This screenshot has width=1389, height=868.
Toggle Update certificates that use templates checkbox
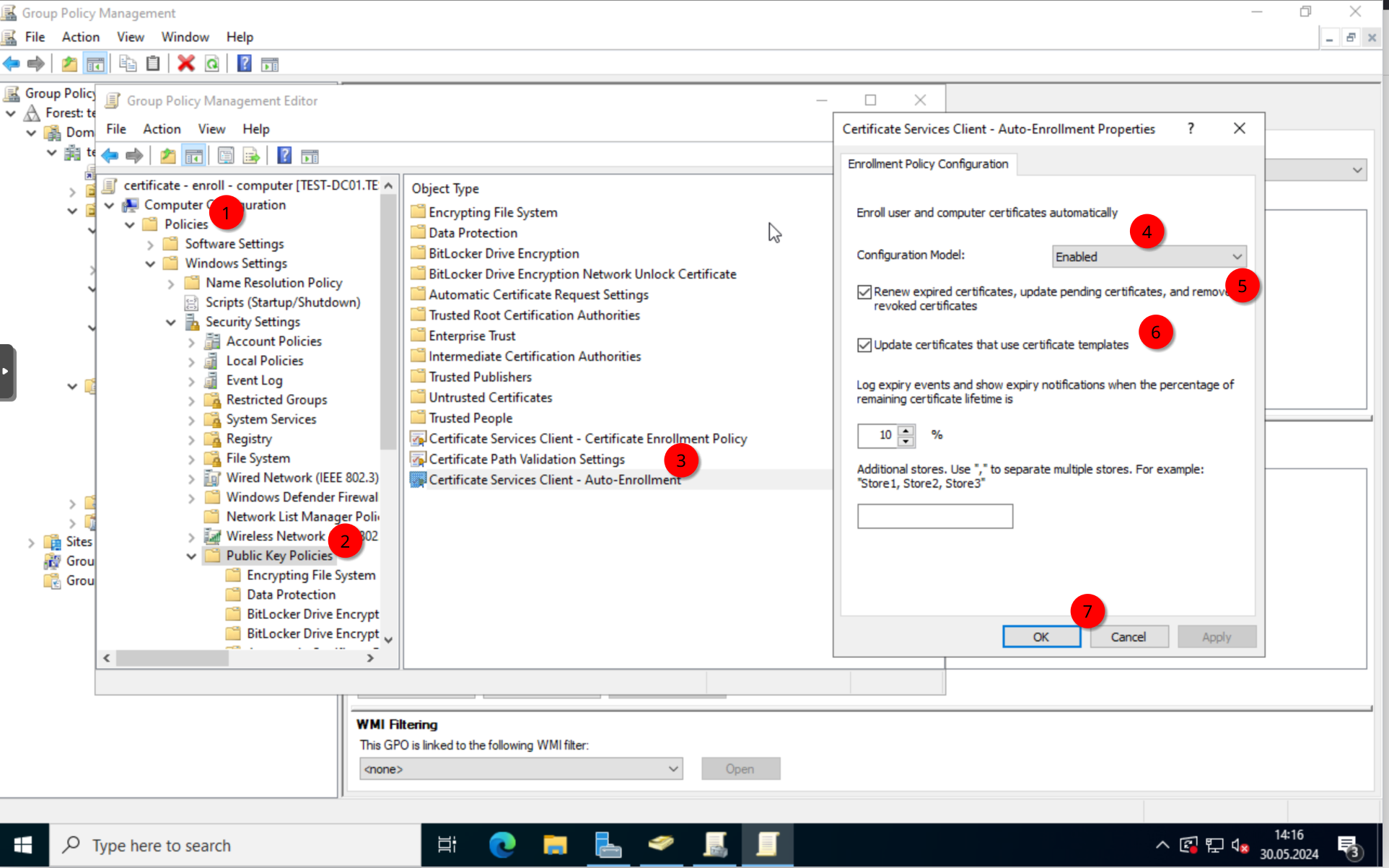864,345
